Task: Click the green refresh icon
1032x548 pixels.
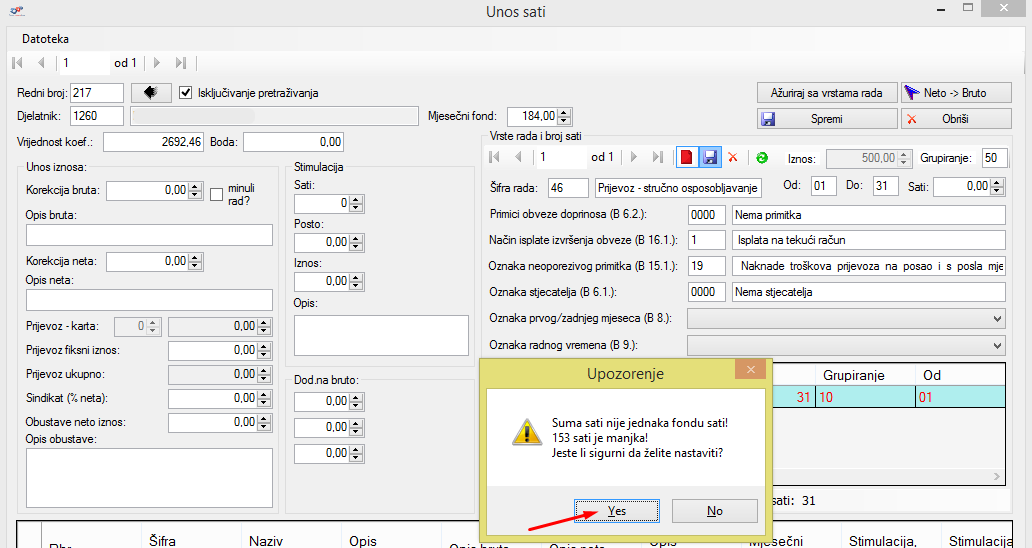Action: (x=761, y=158)
